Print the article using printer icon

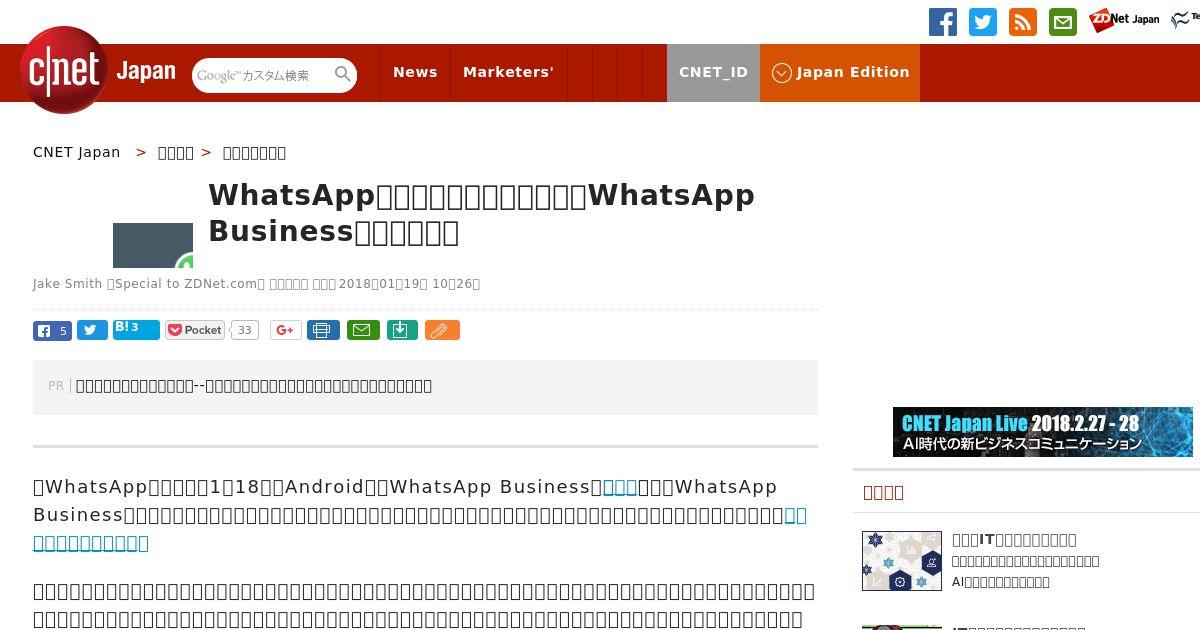[x=323, y=330]
